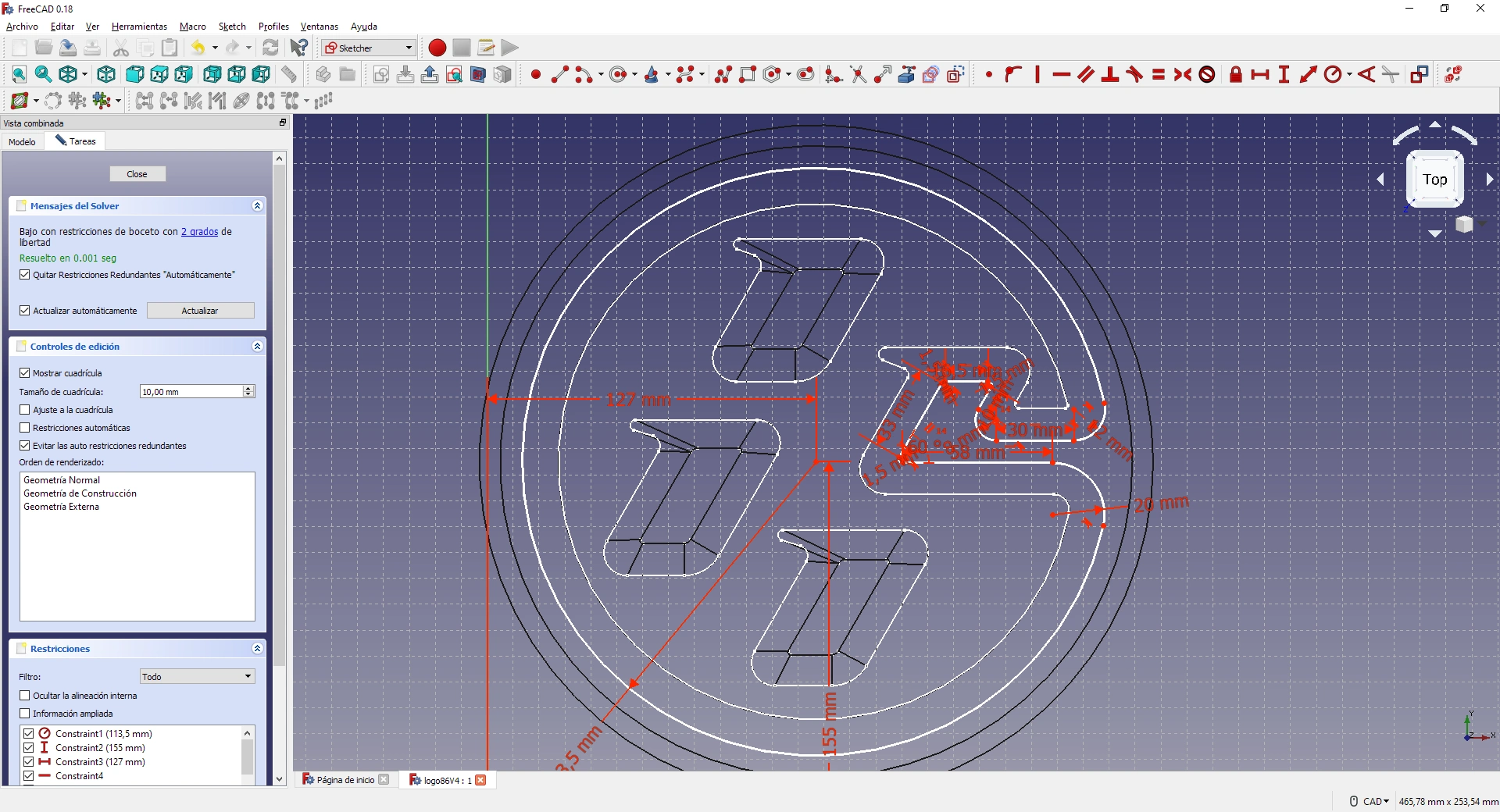This screenshot has width=1500, height=812.
Task: Select the create polyline tool
Action: click(723, 75)
